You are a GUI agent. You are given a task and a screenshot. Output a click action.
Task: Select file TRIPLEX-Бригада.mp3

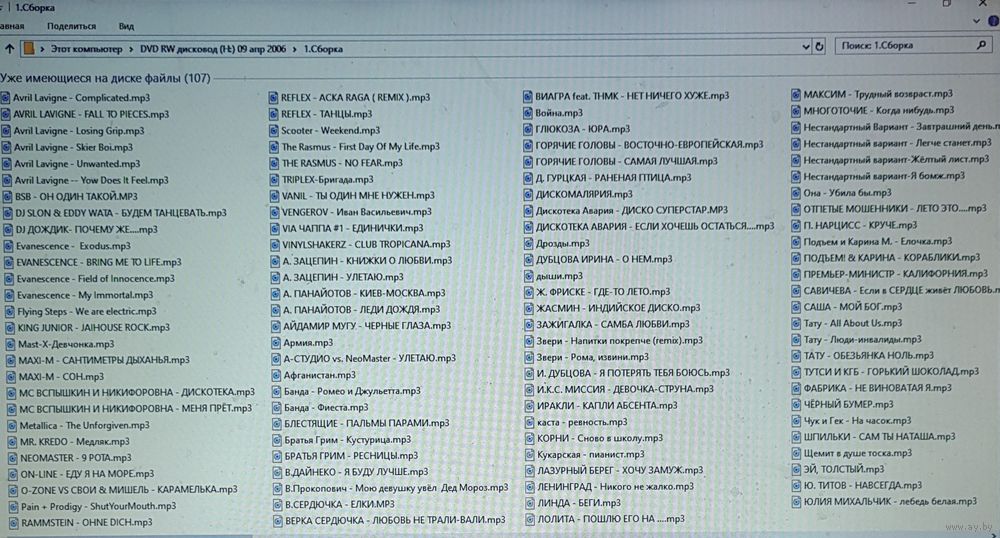point(323,180)
